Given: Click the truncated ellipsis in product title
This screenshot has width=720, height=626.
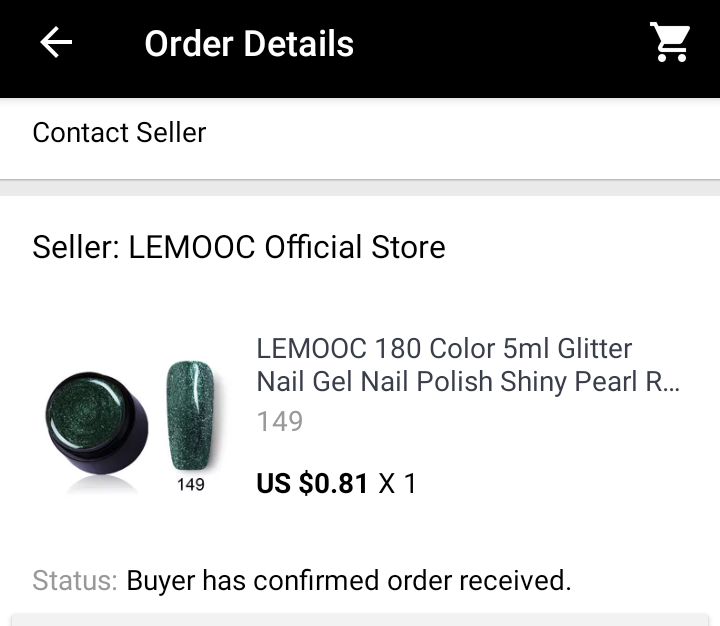Looking at the screenshot, I should click(670, 382).
